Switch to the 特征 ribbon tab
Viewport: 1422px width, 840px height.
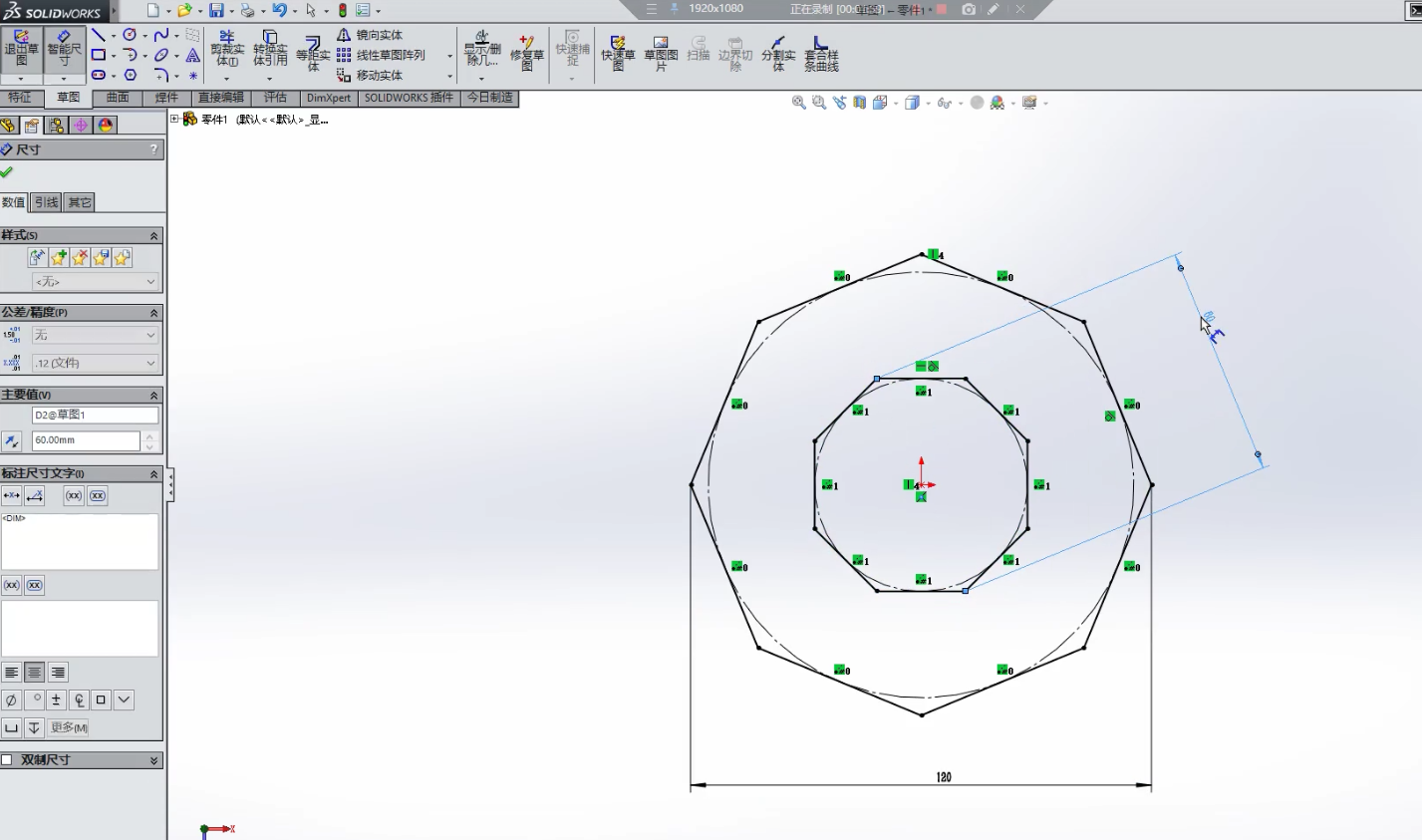point(20,98)
